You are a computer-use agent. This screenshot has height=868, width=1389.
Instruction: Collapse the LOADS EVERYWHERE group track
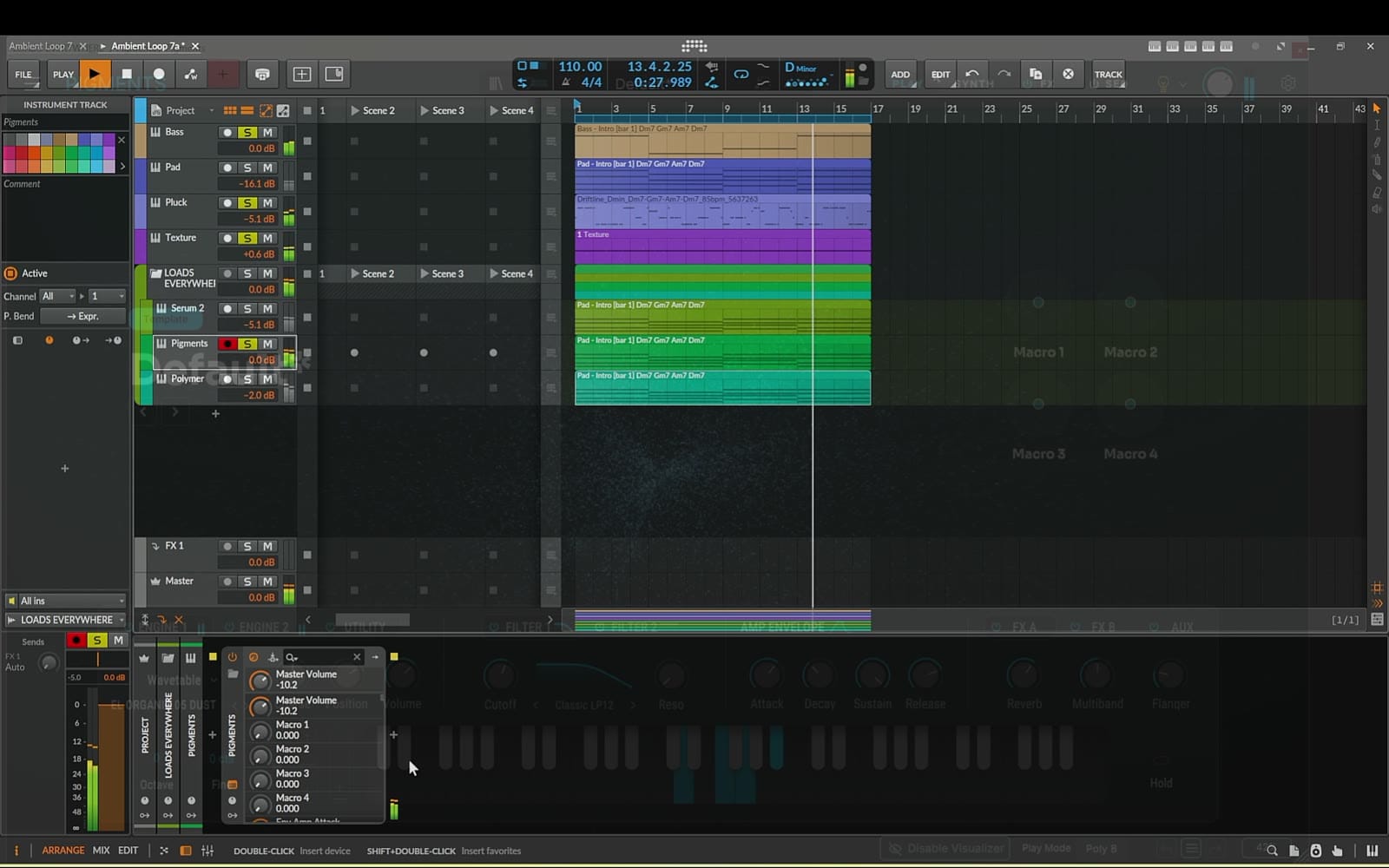(x=156, y=273)
